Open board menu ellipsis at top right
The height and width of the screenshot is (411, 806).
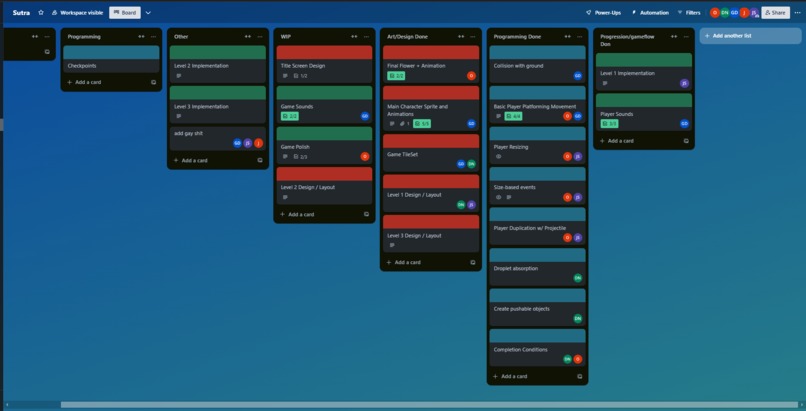point(797,13)
